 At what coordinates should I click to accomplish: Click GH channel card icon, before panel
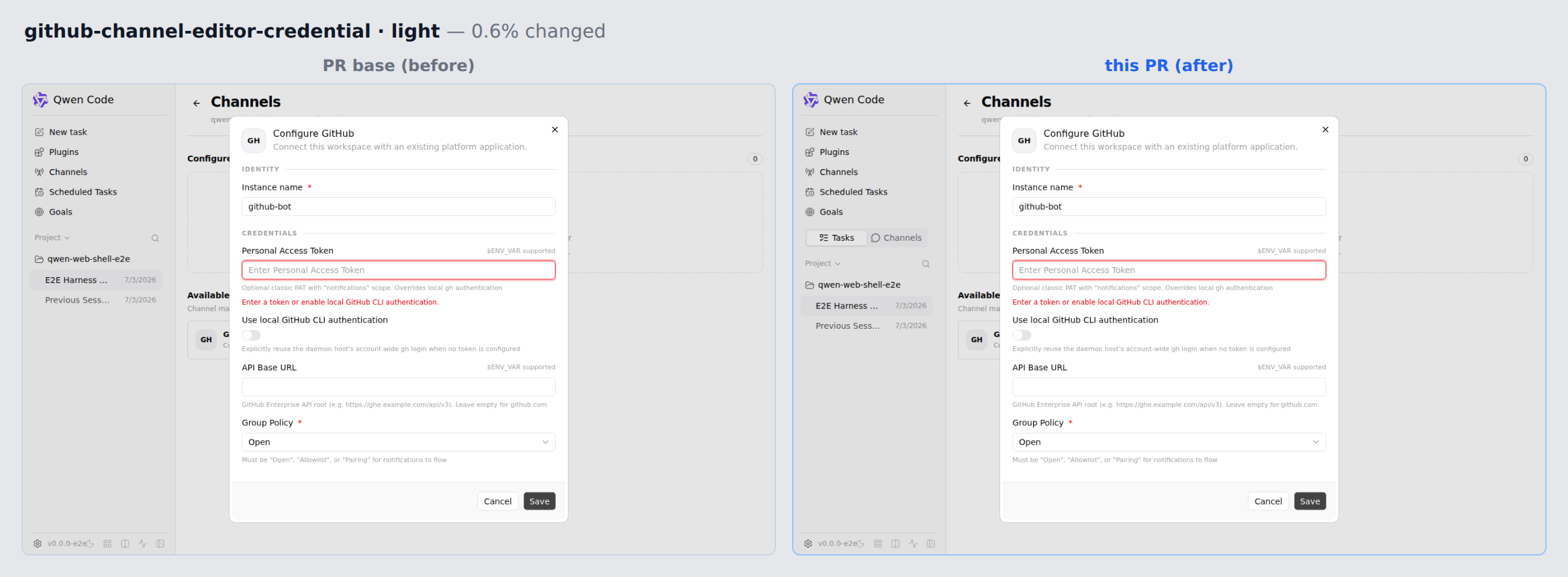pyautogui.click(x=206, y=339)
